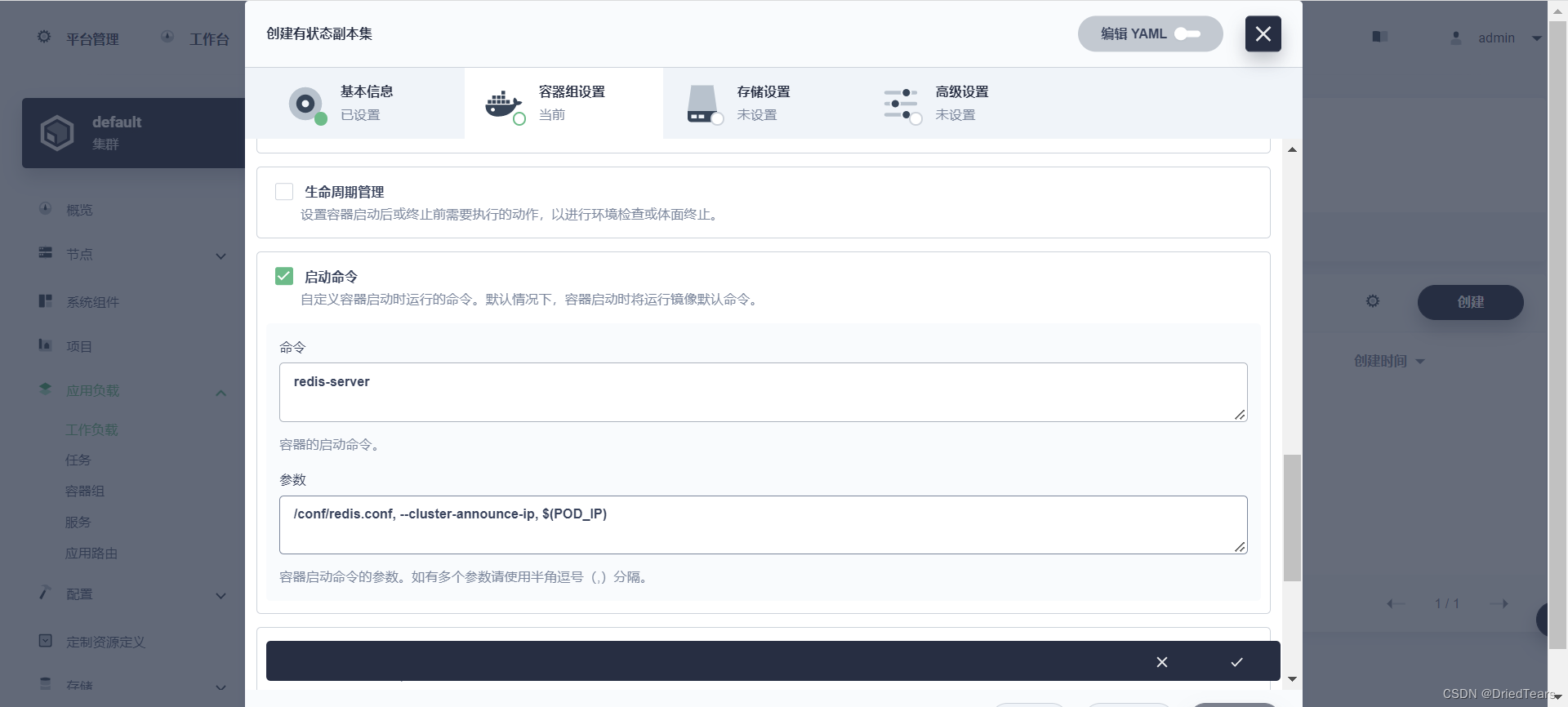Select the 容器组设置 step tab
This screenshot has width=1568, height=707.
[563, 103]
